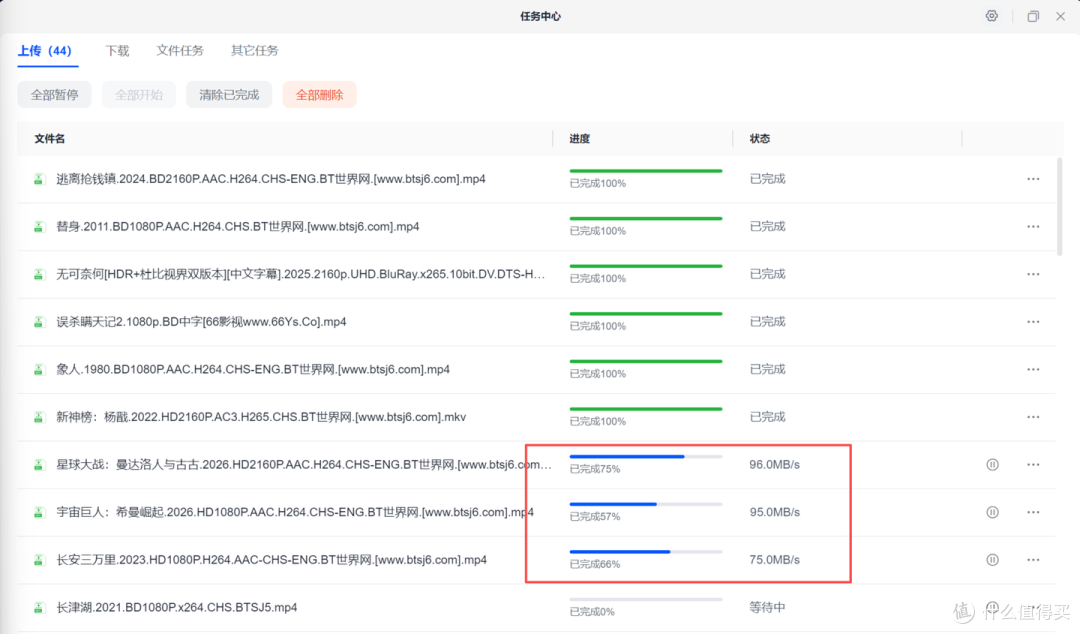
Task: Pause the 宇宙巨人 upload
Action: pos(993,512)
